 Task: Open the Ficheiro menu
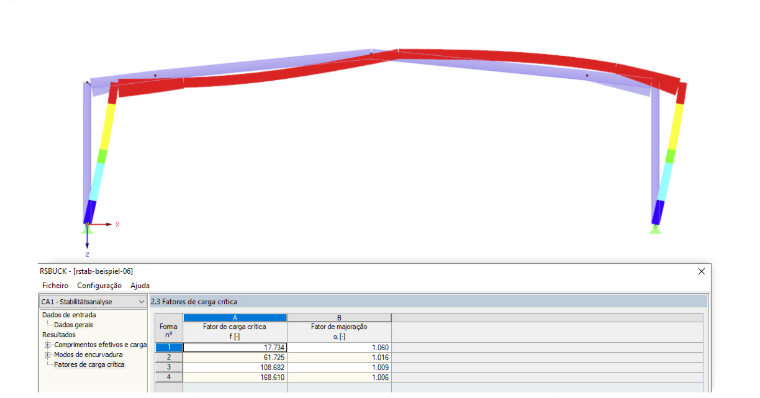pyautogui.click(x=55, y=286)
